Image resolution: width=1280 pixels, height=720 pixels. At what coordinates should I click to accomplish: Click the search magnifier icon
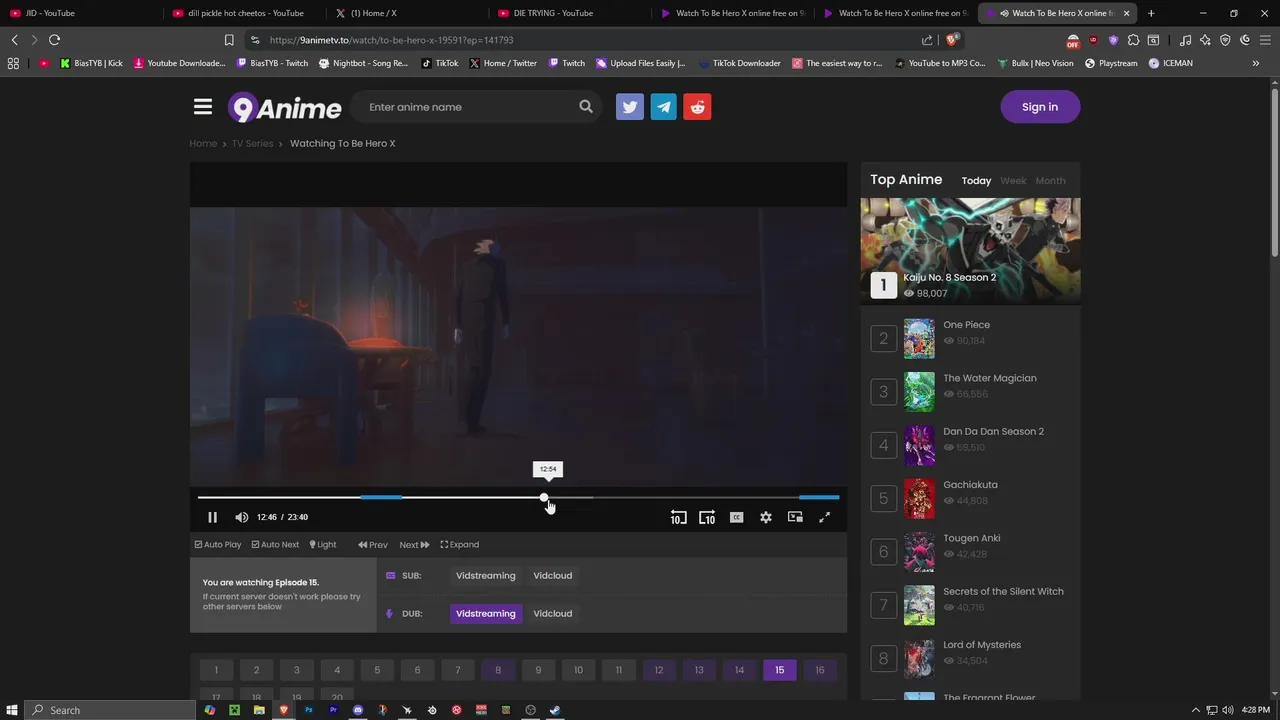click(585, 107)
